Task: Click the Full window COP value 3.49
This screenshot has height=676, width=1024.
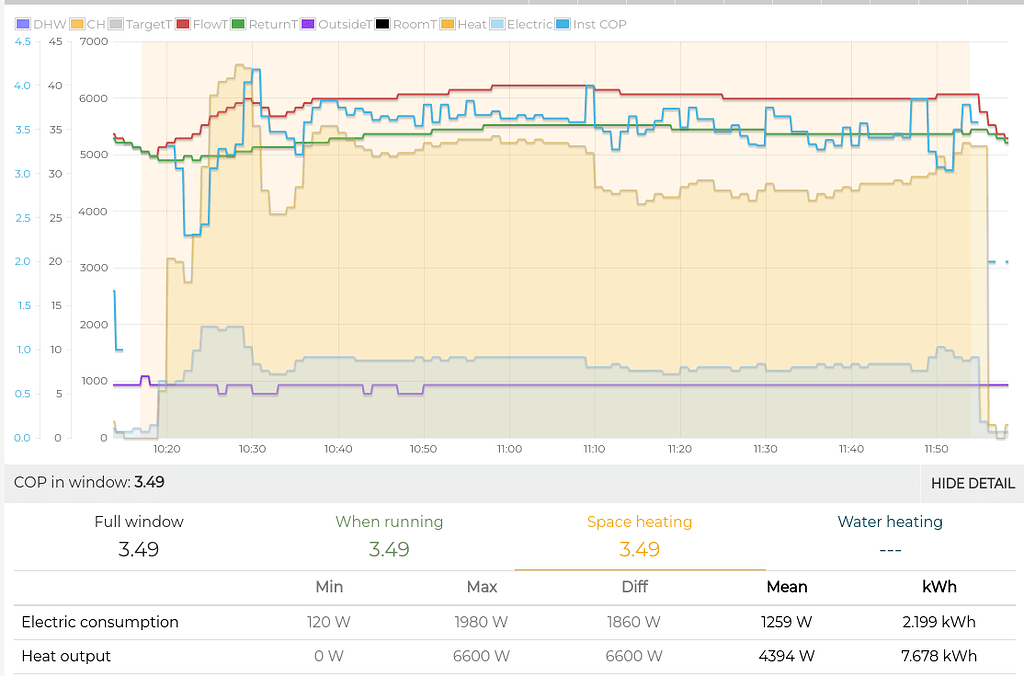Action: click(139, 550)
